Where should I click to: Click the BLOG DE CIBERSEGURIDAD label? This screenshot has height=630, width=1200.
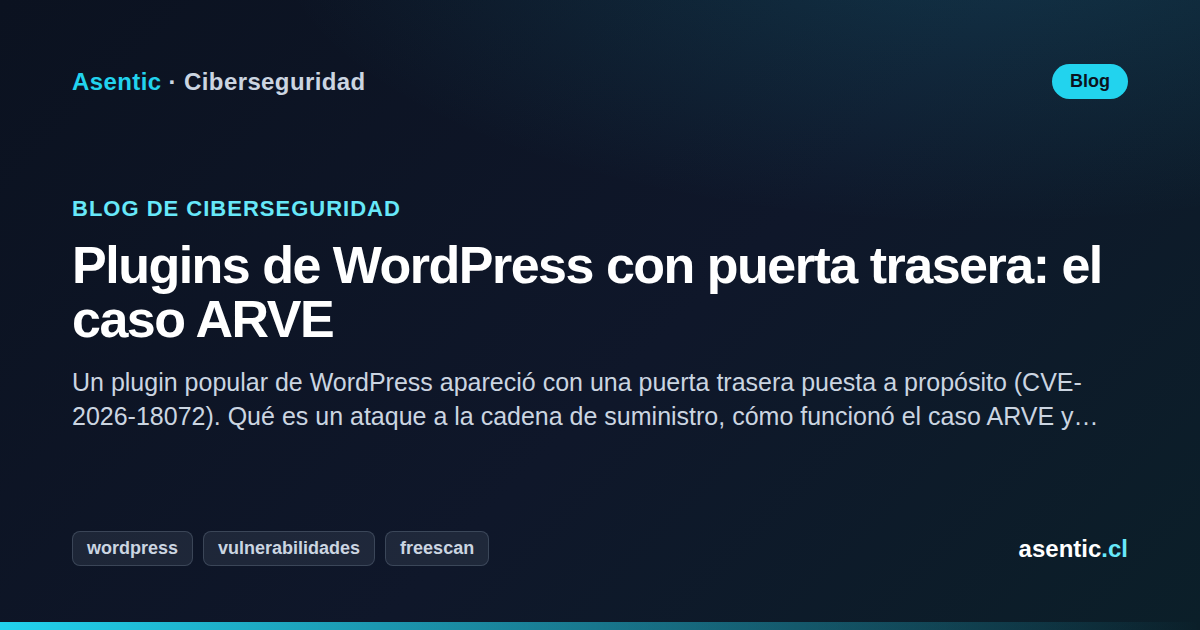236,209
